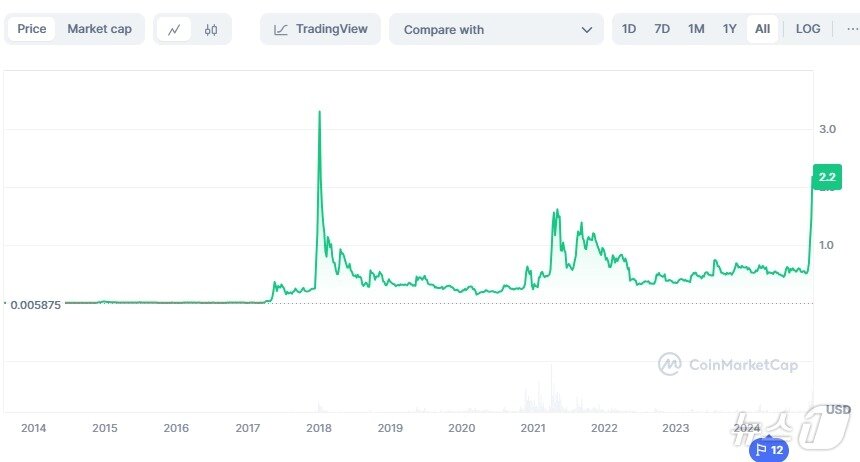Toggle the LOG scale option

click(x=808, y=29)
